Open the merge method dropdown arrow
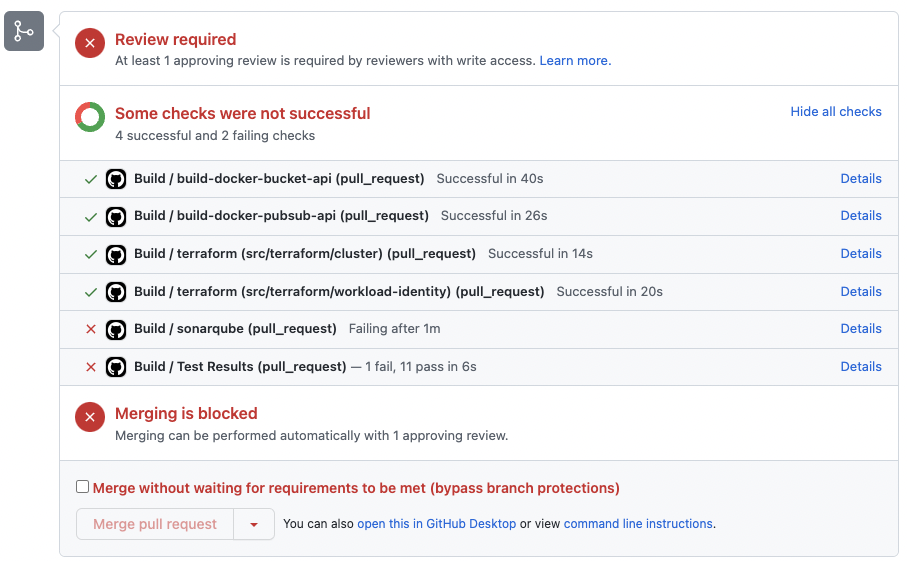The width and height of the screenshot is (907, 561). coord(254,524)
